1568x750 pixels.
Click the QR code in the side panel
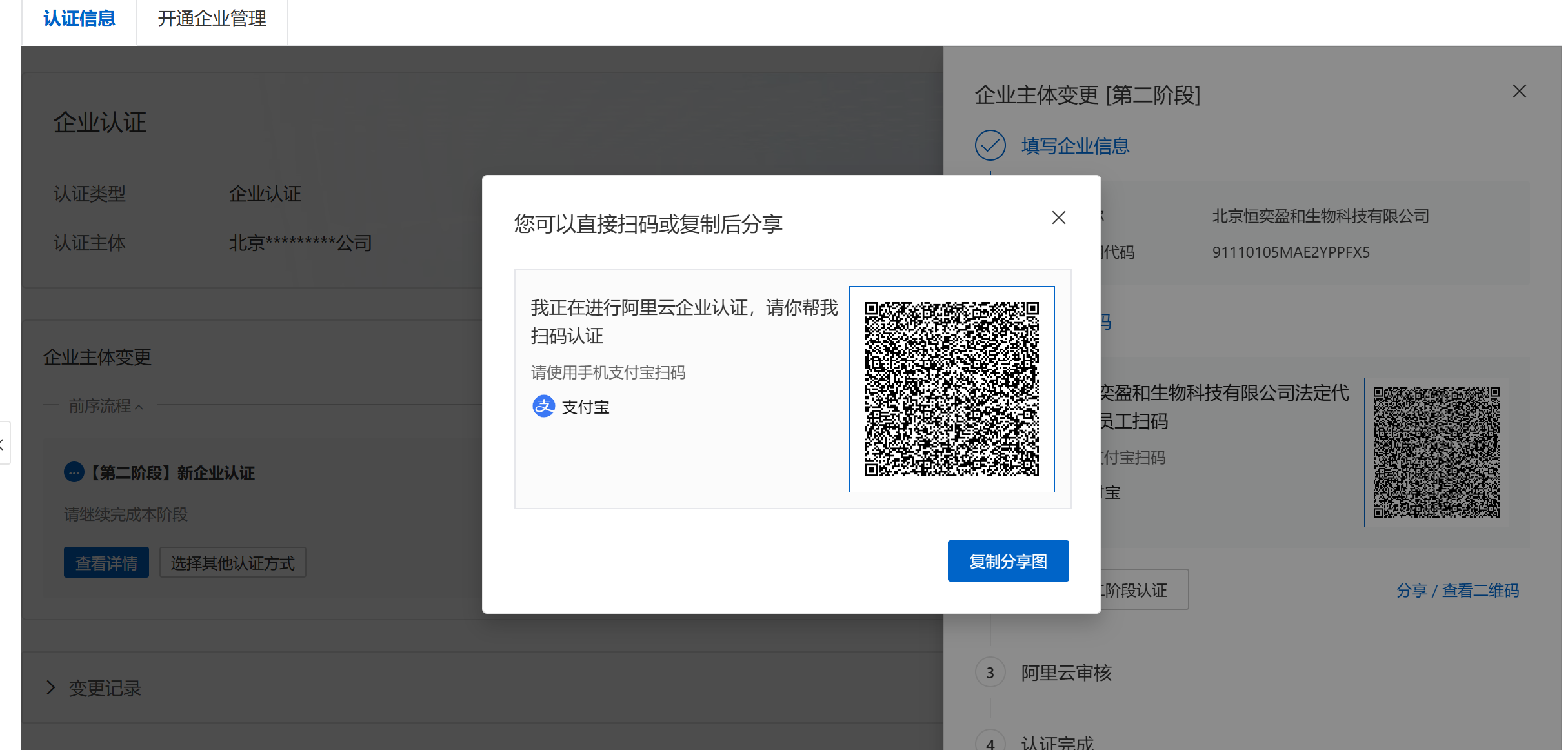click(1436, 452)
